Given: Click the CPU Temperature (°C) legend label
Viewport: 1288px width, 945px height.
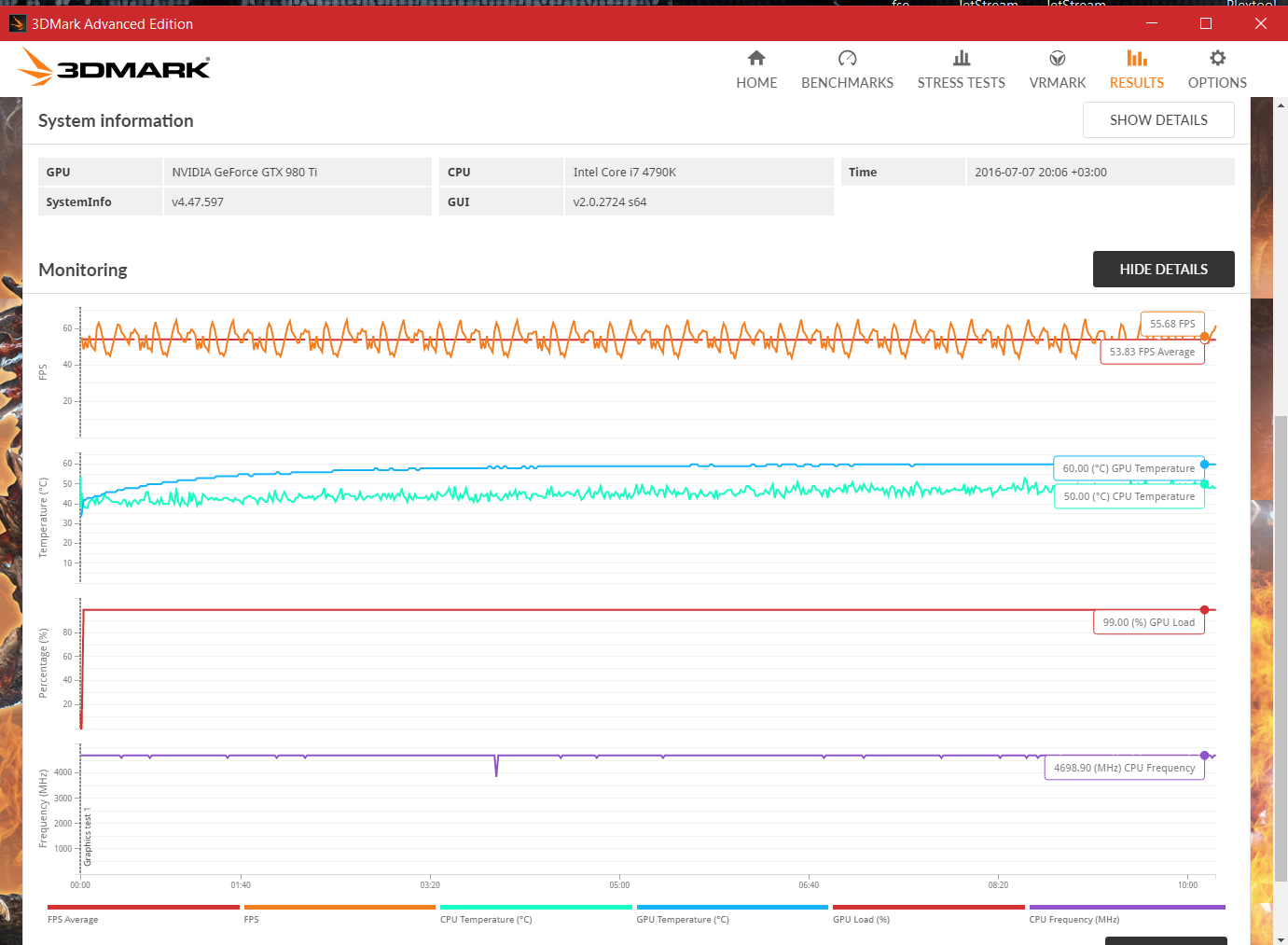Looking at the screenshot, I should (486, 920).
